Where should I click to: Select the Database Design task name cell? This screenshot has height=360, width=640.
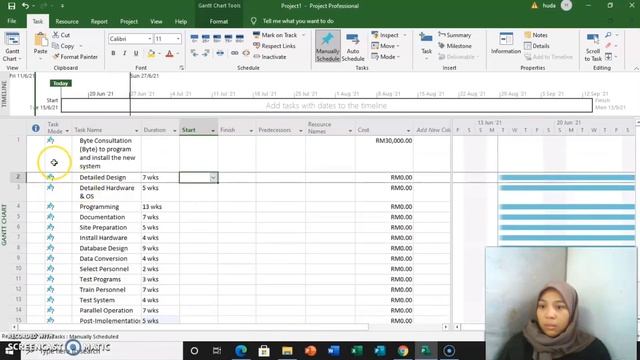click(107, 248)
